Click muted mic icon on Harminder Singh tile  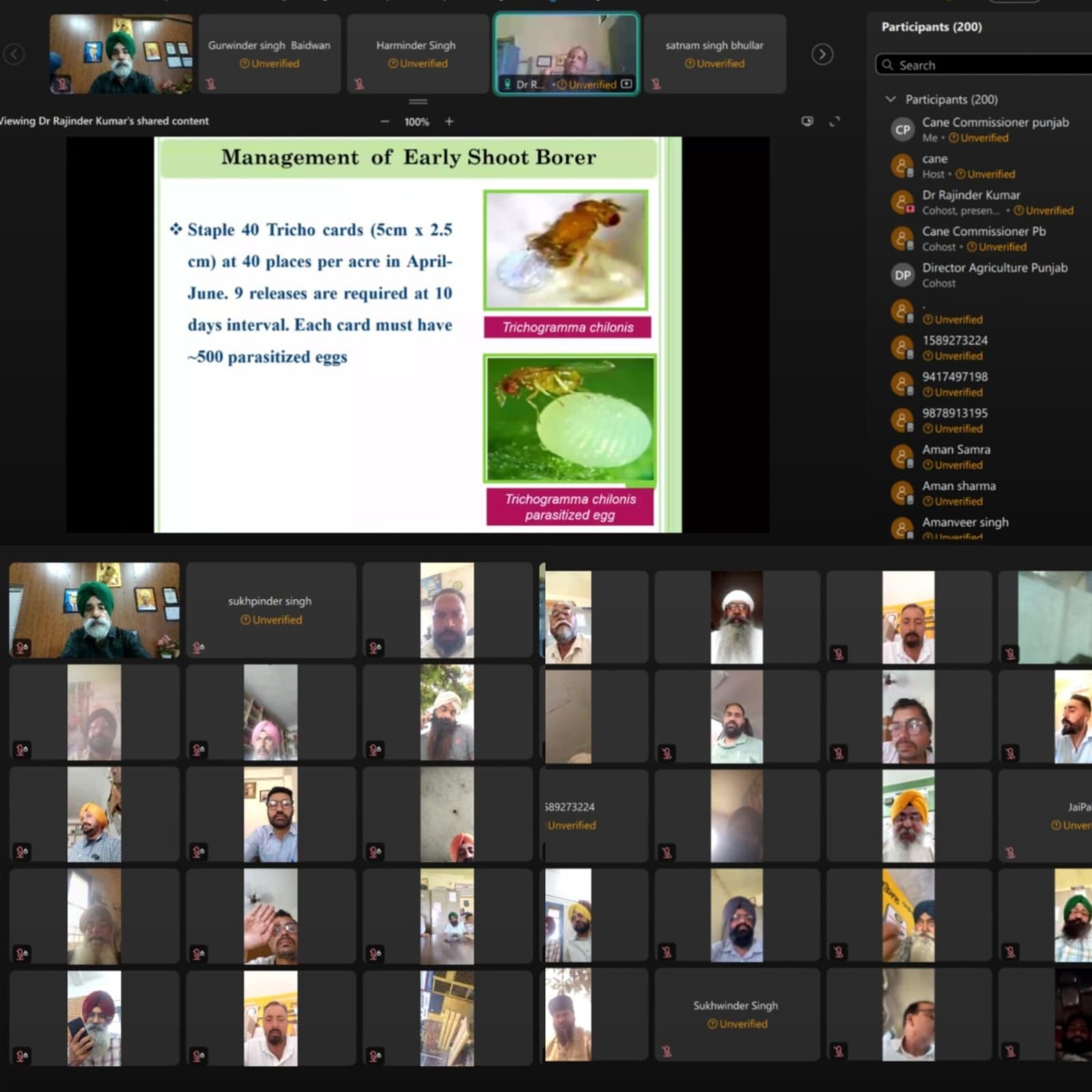[359, 83]
